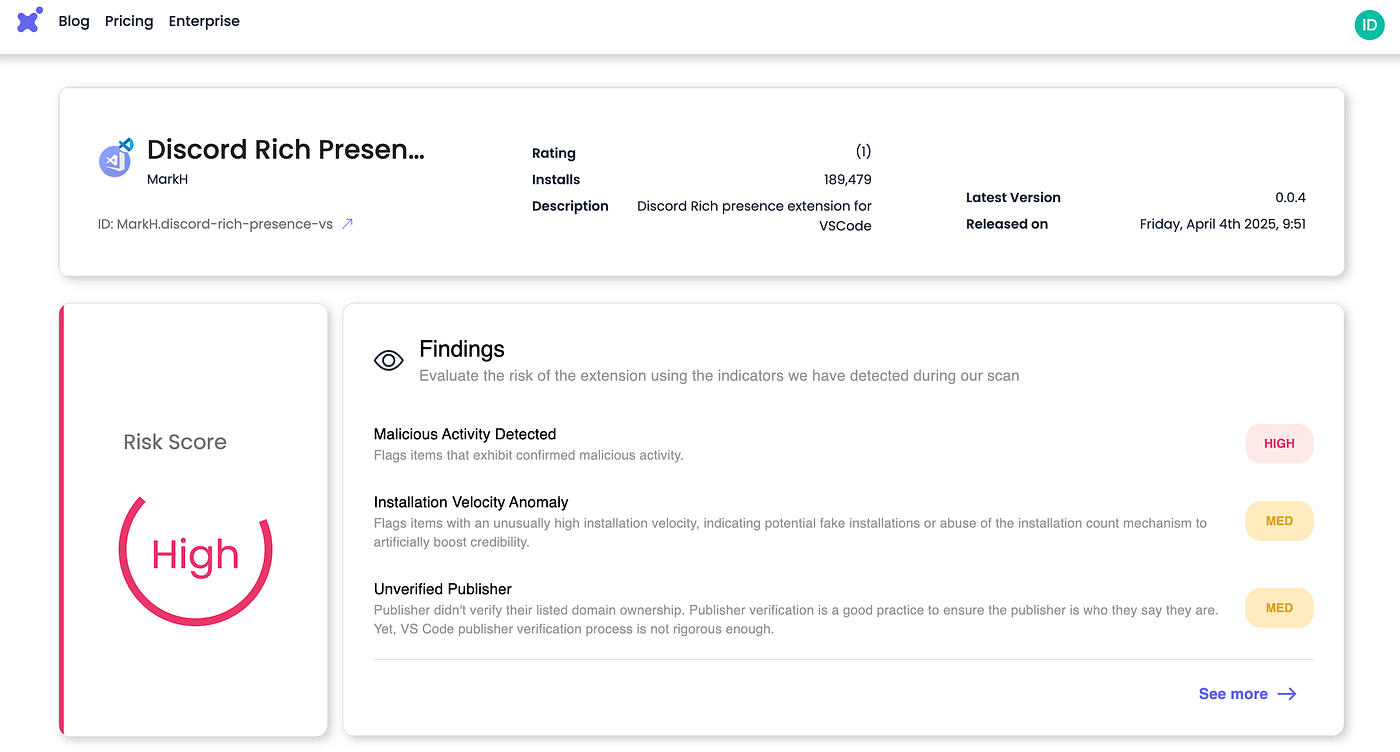Screen dimensions: 1400x752
Task: Click the MED badge for Installation Velocity Anomaly
Action: (1279, 521)
